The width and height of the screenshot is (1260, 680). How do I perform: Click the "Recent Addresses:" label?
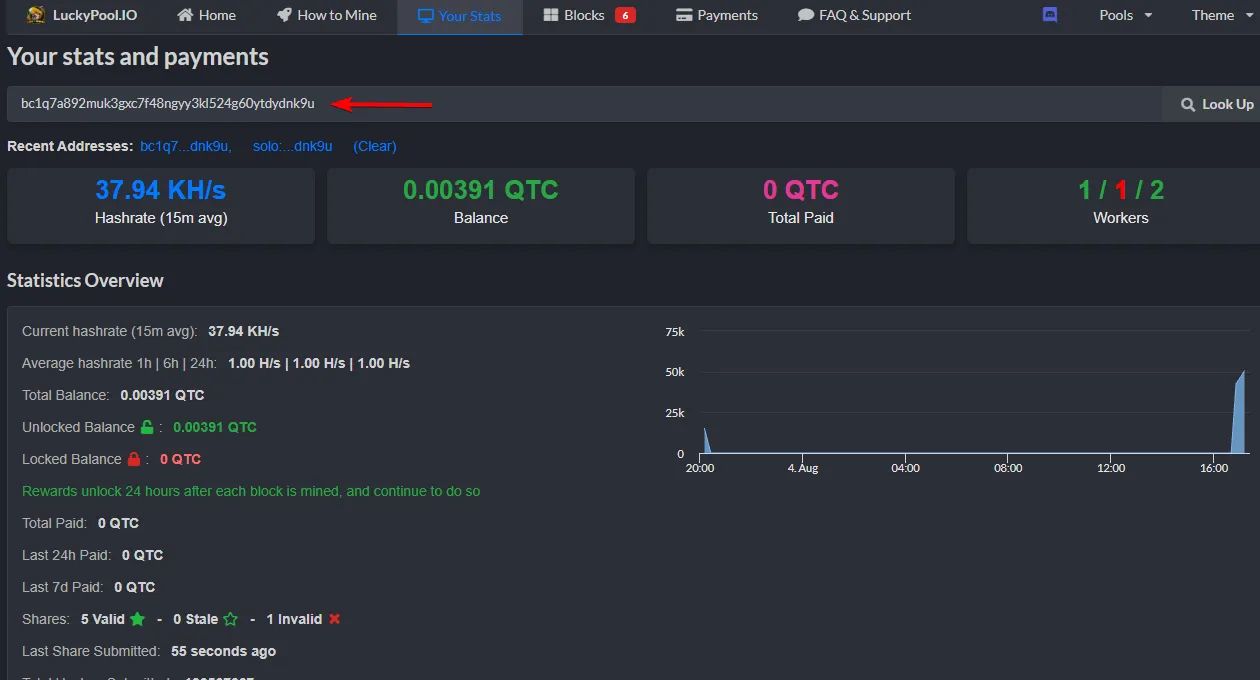[70, 146]
